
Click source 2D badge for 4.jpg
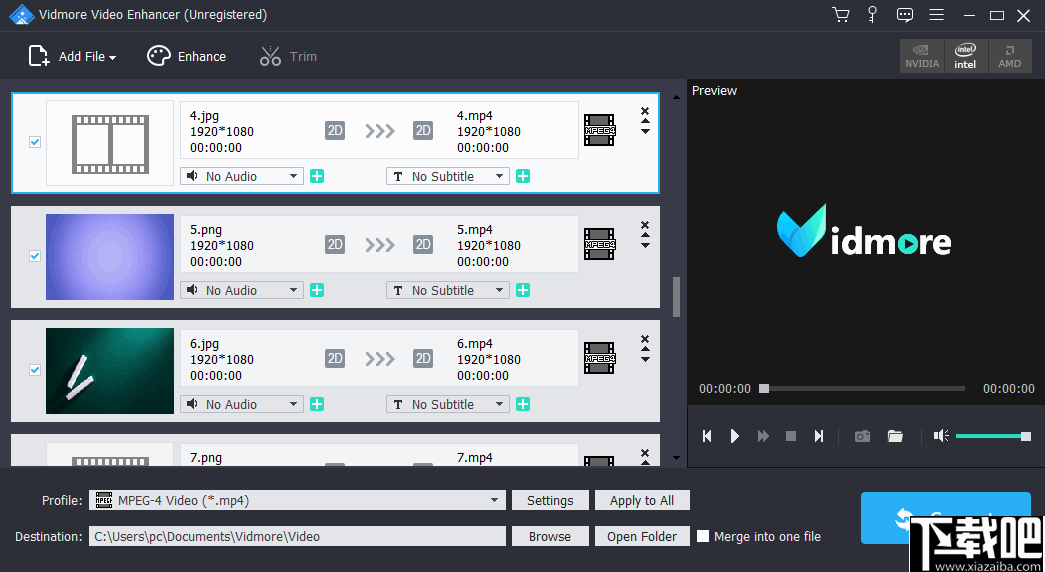click(x=335, y=130)
